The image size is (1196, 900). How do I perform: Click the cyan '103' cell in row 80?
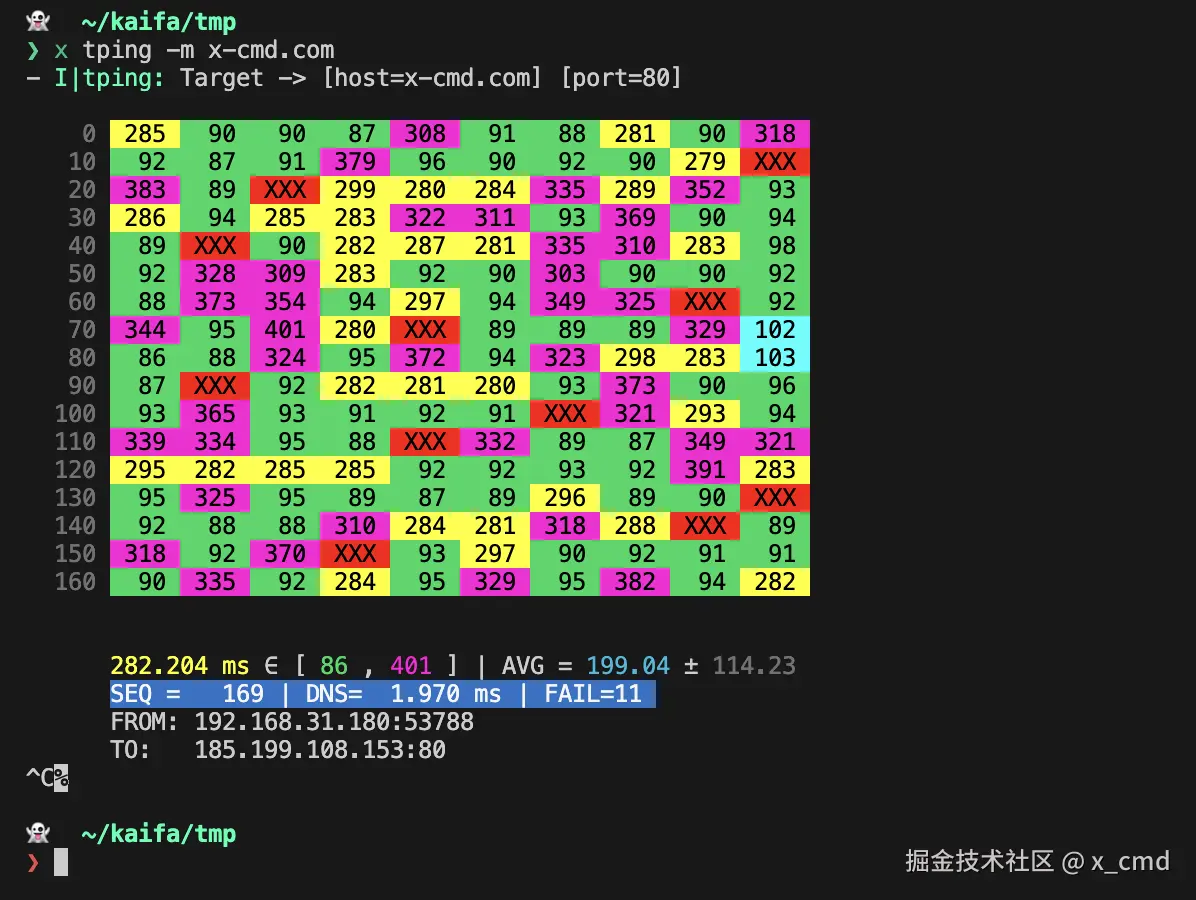[x=775, y=358]
